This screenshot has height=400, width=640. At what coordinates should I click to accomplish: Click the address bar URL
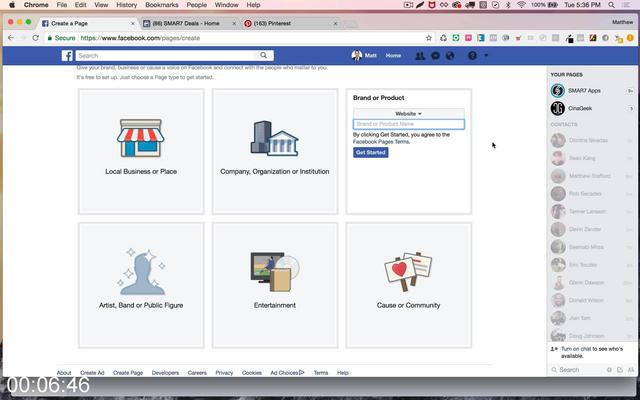pos(140,38)
